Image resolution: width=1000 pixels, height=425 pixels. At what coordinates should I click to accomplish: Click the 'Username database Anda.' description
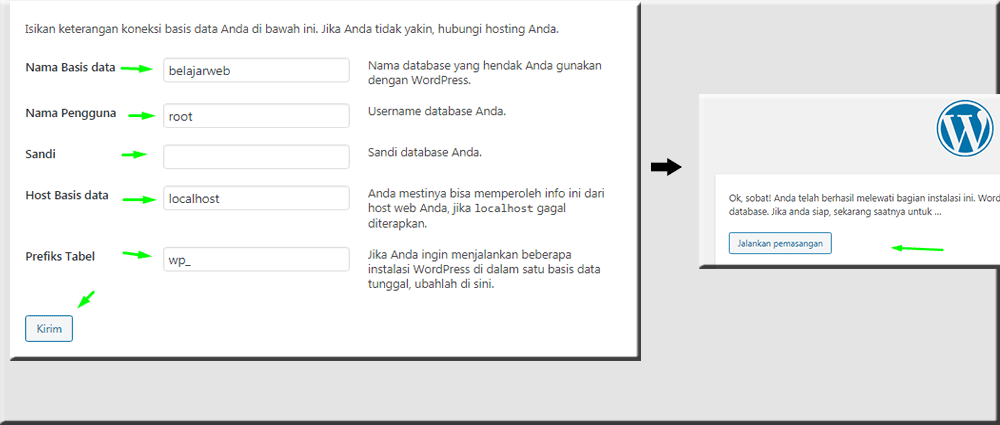(437, 112)
